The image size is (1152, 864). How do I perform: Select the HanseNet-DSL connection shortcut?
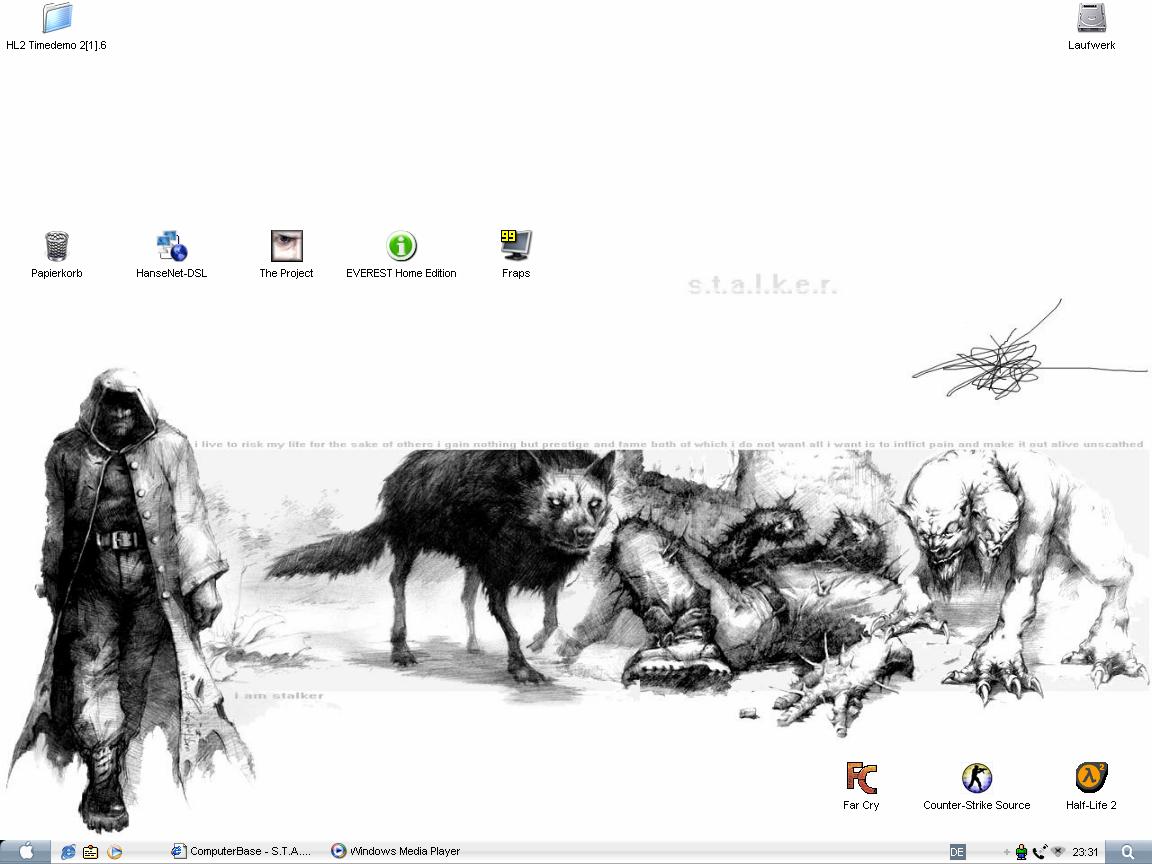pos(171,254)
